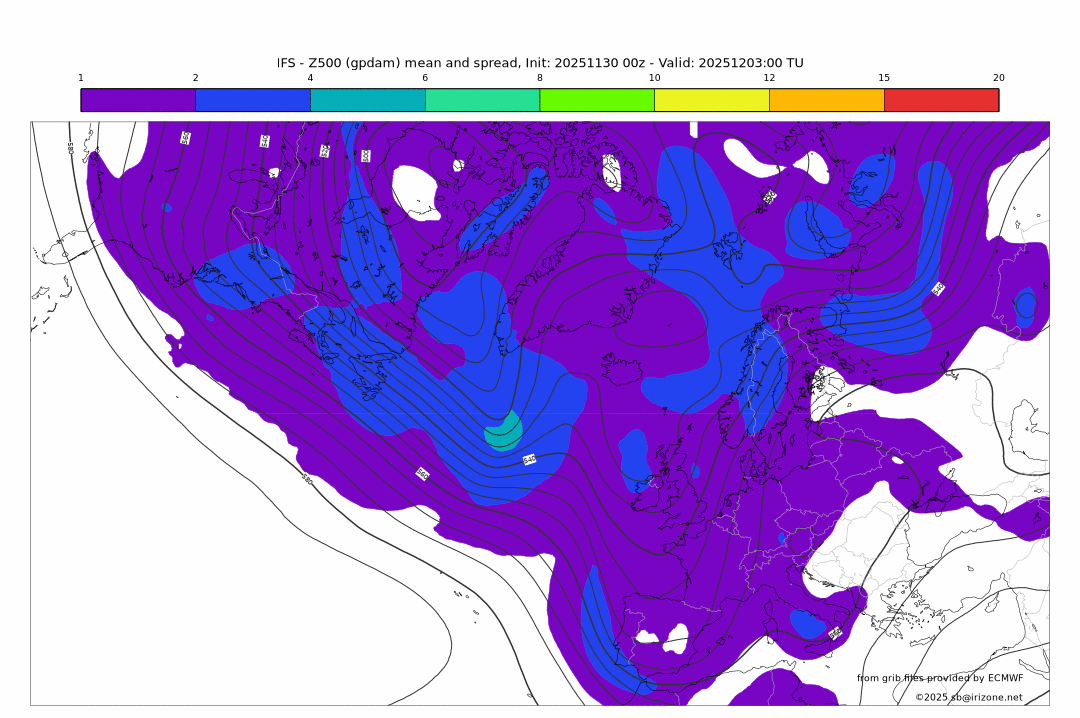Pick the mint green 6–8 colorbar segment
Screen dimensions: 1080x718
(x=482, y=100)
